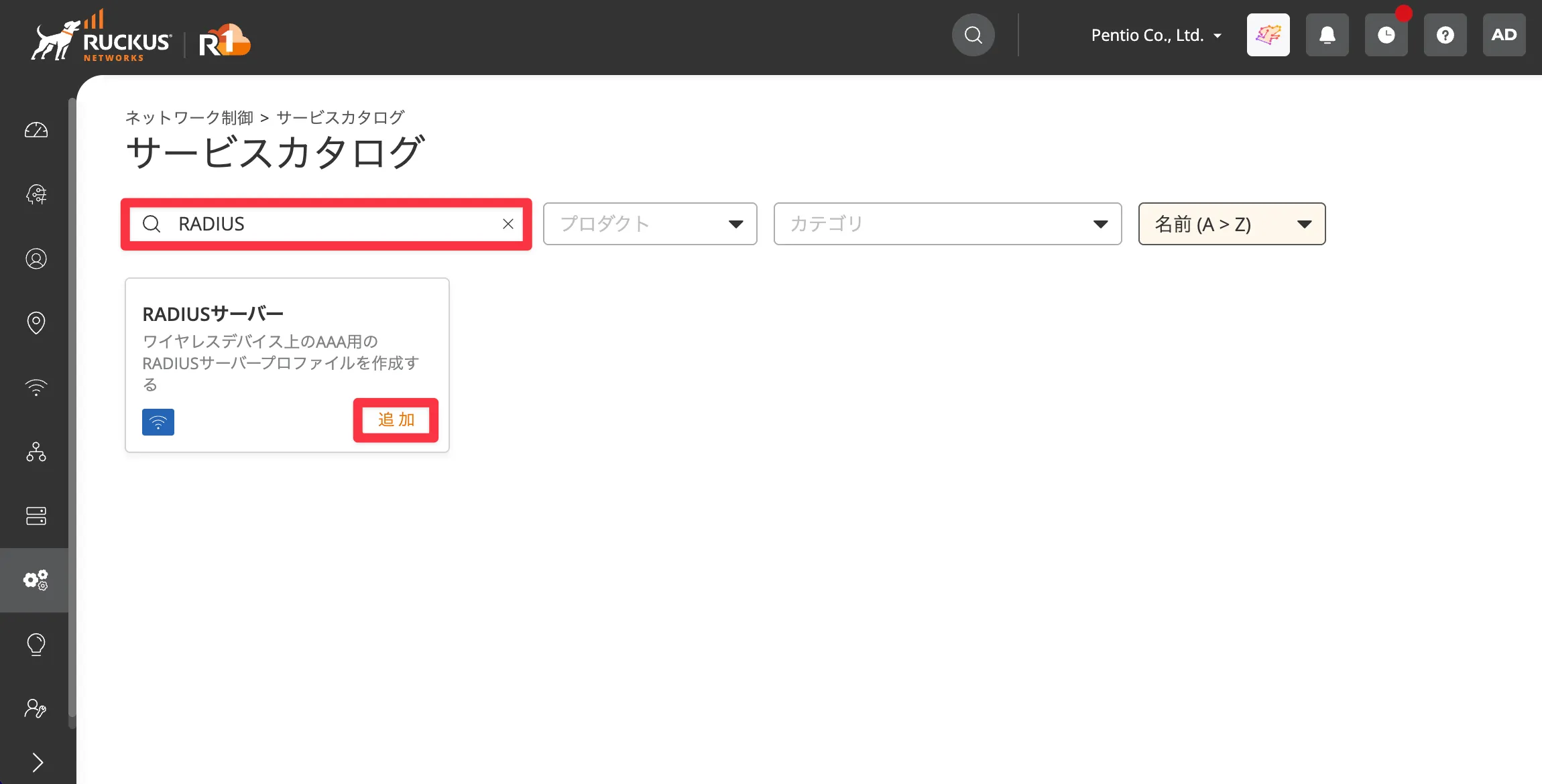Click the RADIUS search input field
The image size is (1542, 784).
(x=326, y=224)
